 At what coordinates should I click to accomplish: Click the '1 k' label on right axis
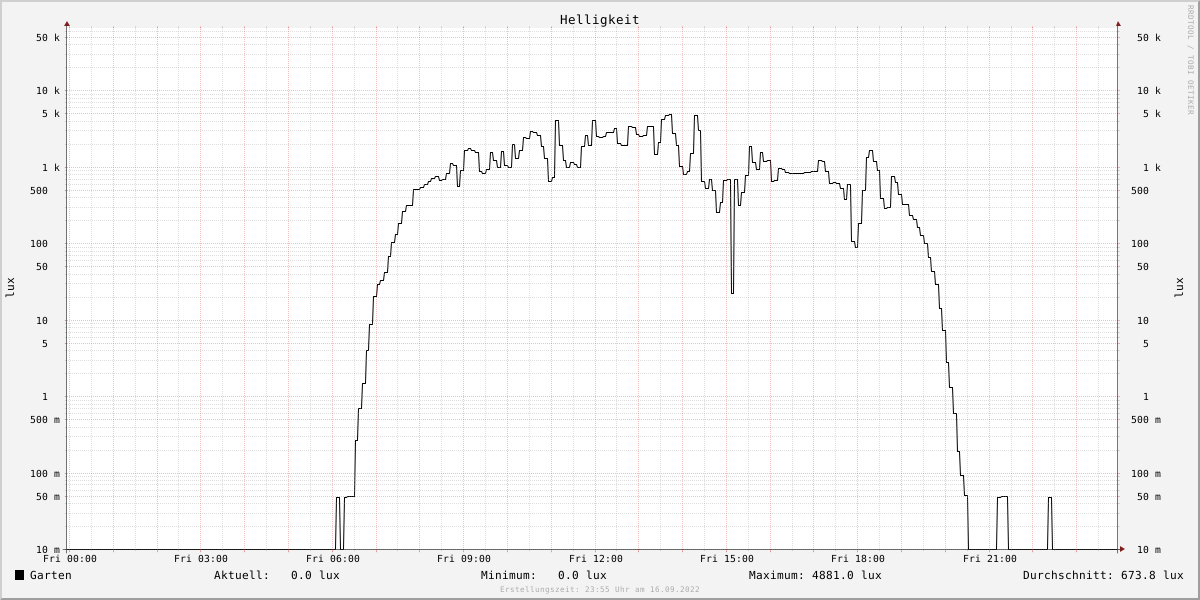1152,168
